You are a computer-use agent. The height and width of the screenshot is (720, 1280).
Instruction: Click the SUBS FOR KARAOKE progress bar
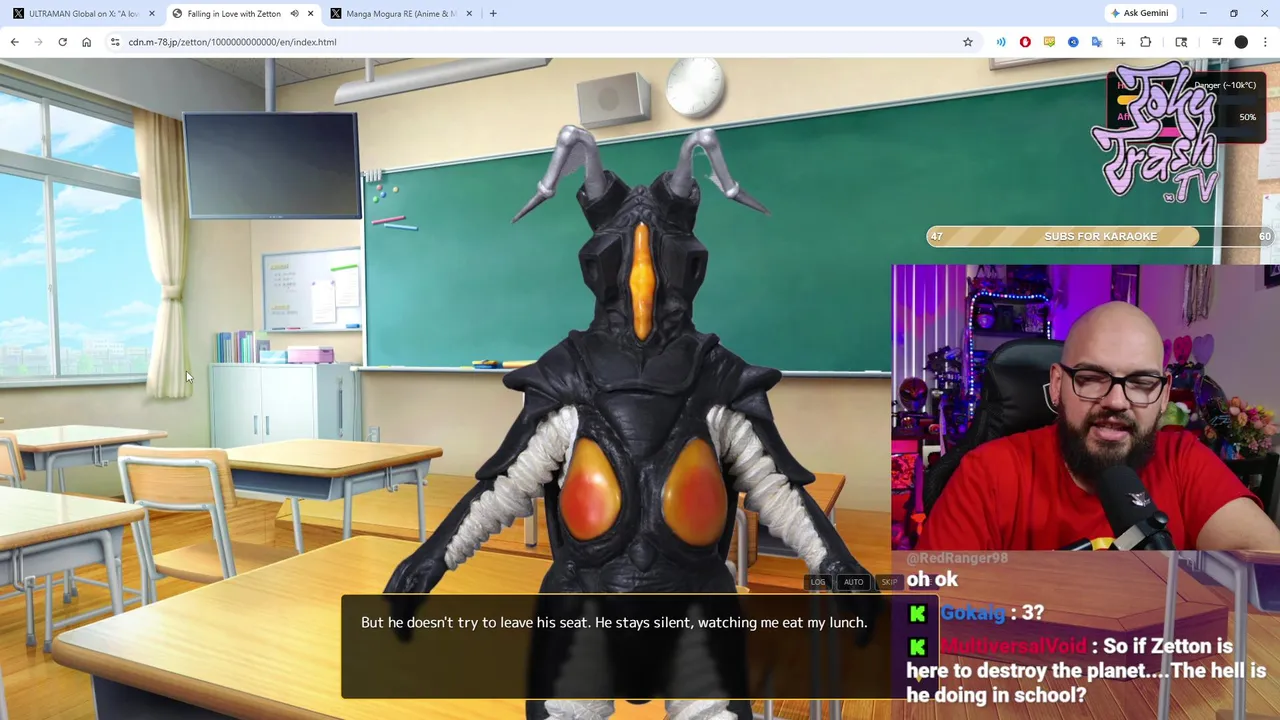[x=1100, y=236]
